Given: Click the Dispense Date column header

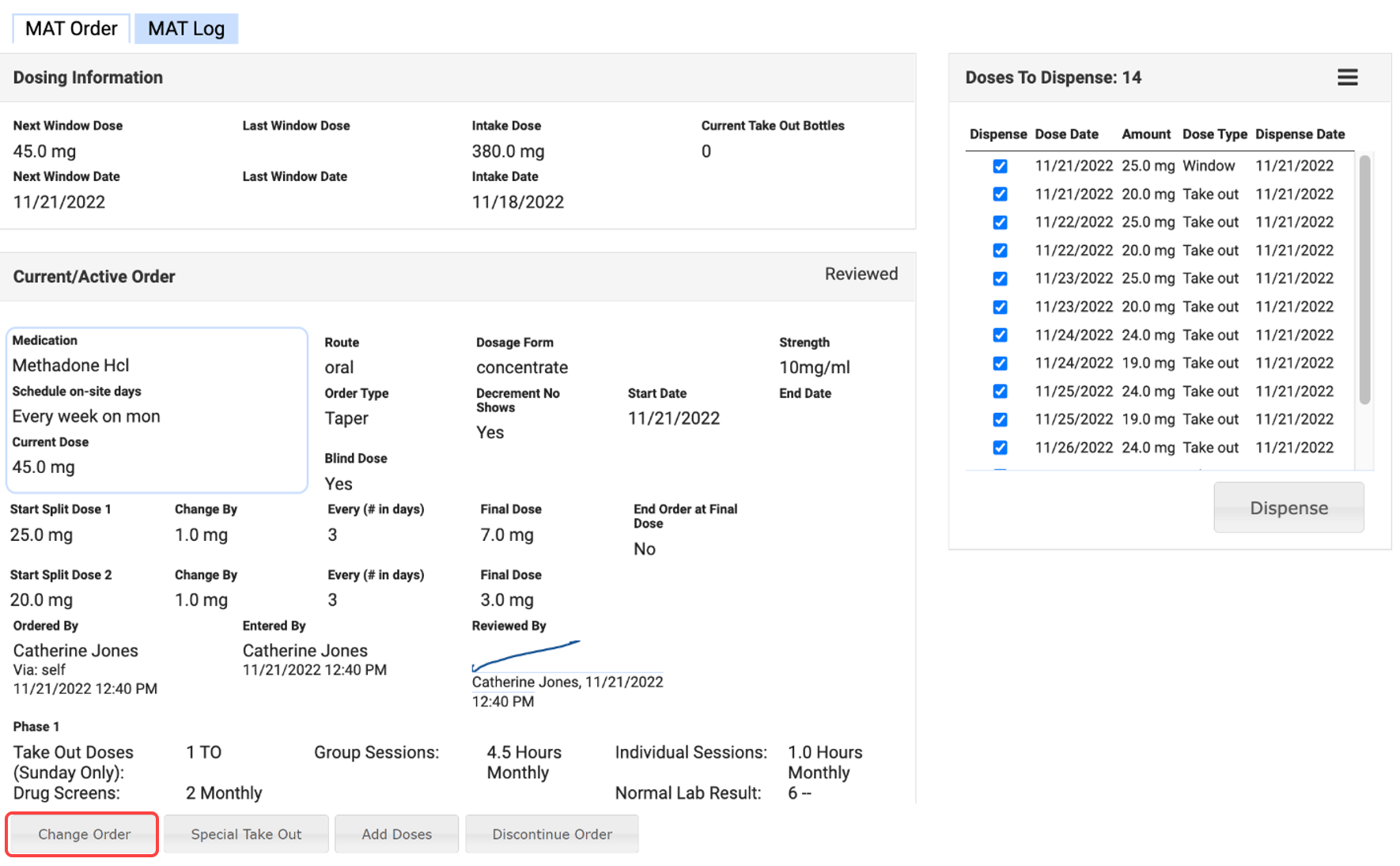Looking at the screenshot, I should point(1300,134).
